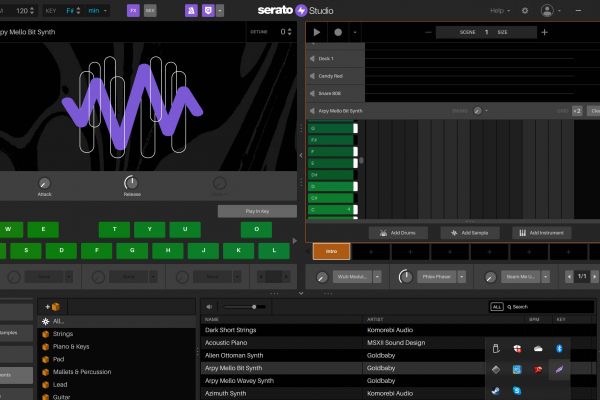Open dropdown next to record button
Image resolution: width=600 pixels, height=400 pixels.
pyautogui.click(x=355, y=32)
